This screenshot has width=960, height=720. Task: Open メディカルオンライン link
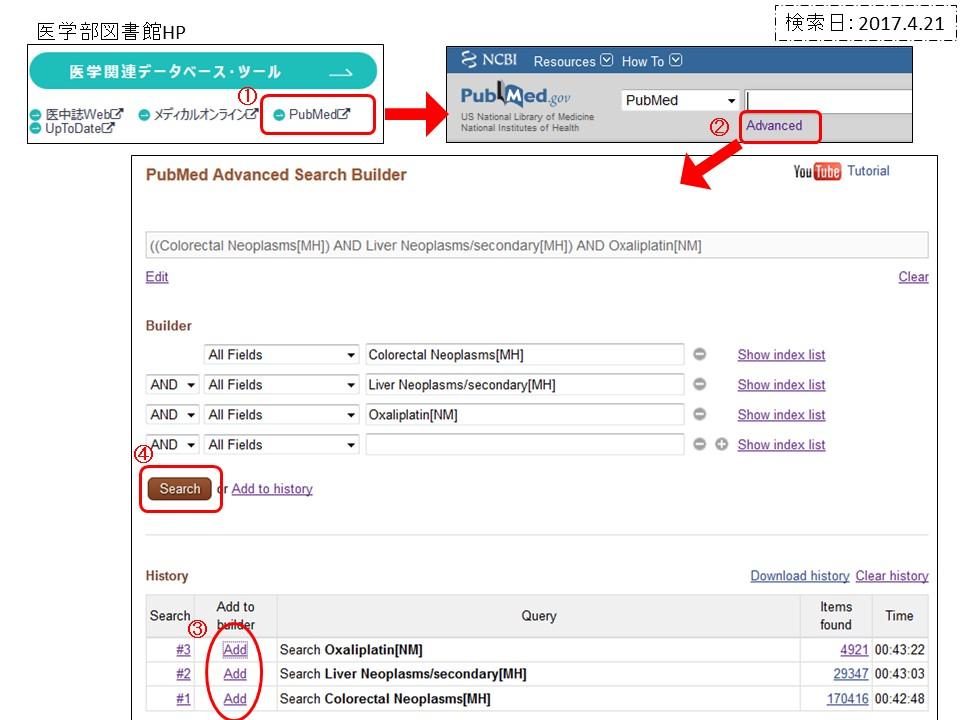coord(199,114)
